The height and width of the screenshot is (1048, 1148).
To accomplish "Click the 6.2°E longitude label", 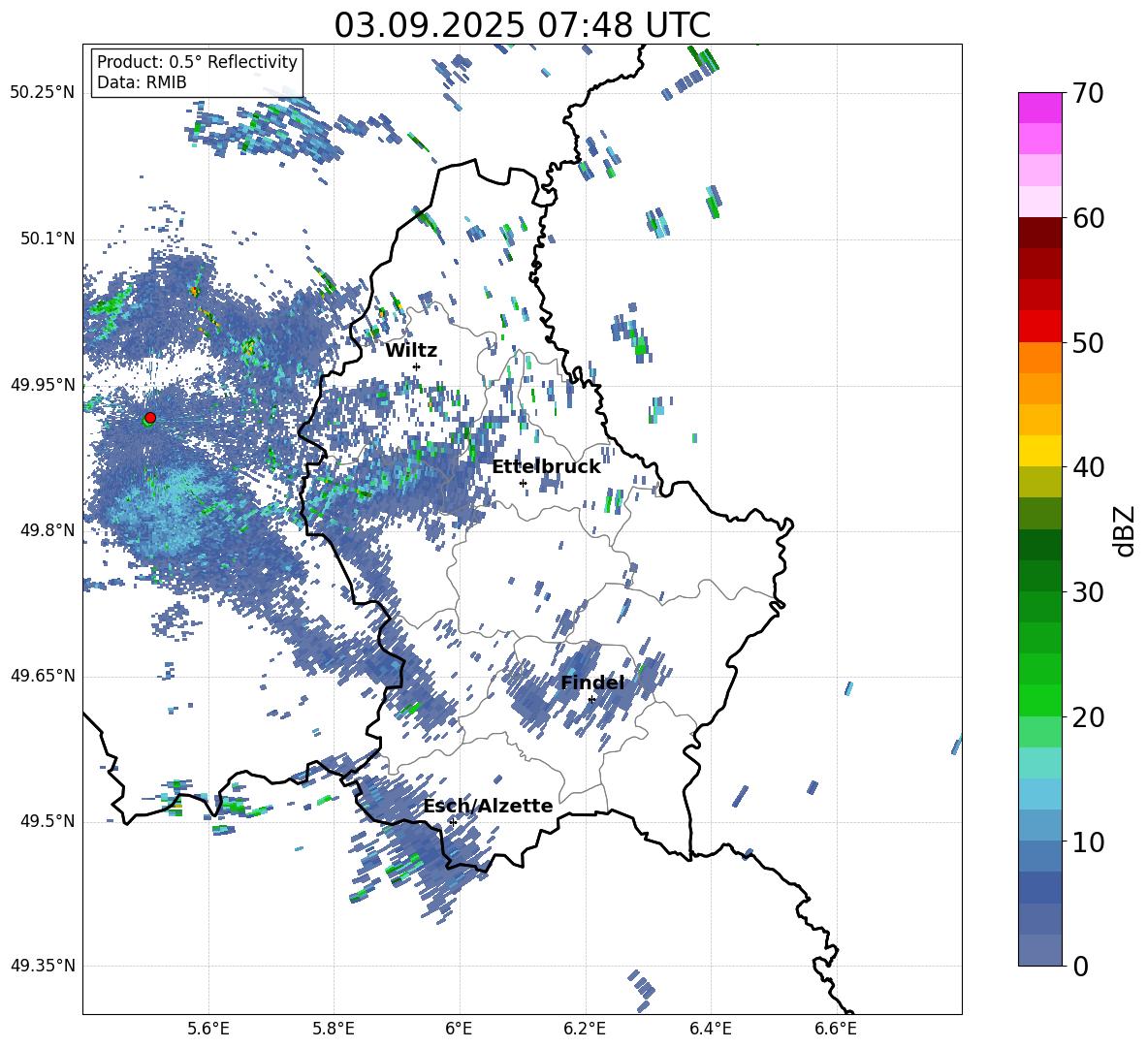I will 585,1029.
